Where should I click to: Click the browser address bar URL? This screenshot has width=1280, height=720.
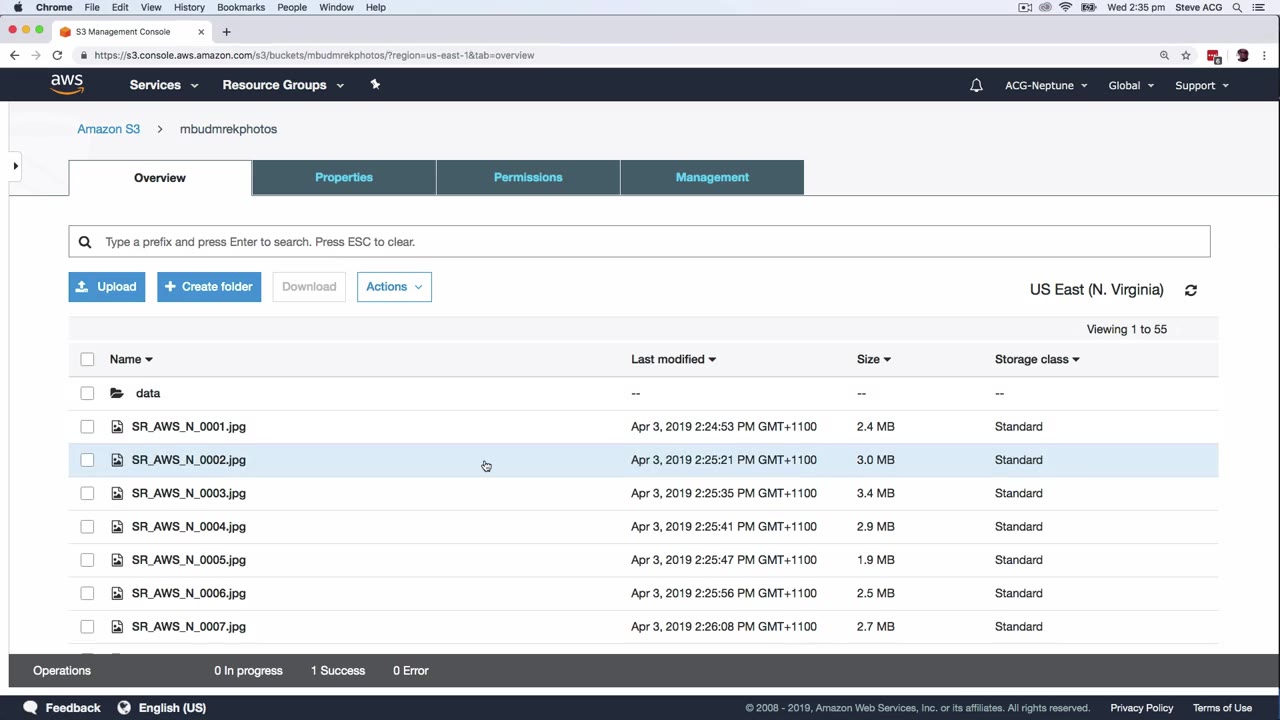314,55
